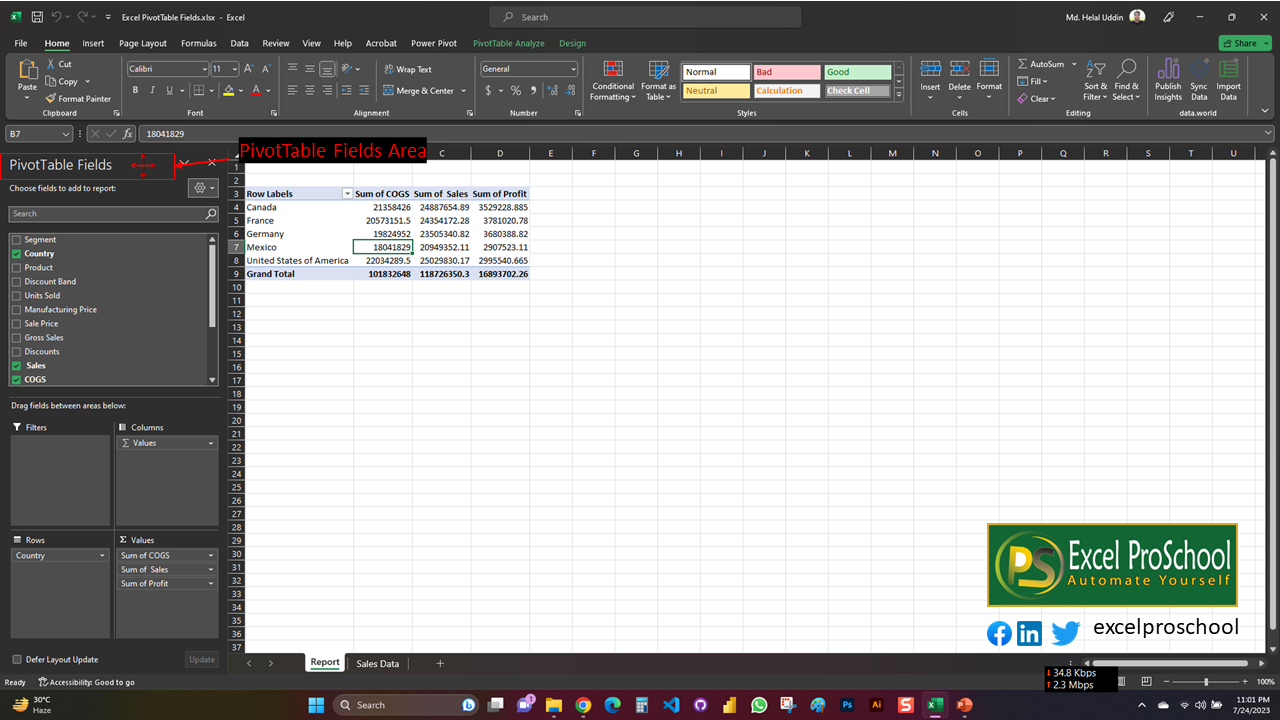Switch to Sales Data sheet tab
Screen dimensions: 1280x720
point(378,663)
